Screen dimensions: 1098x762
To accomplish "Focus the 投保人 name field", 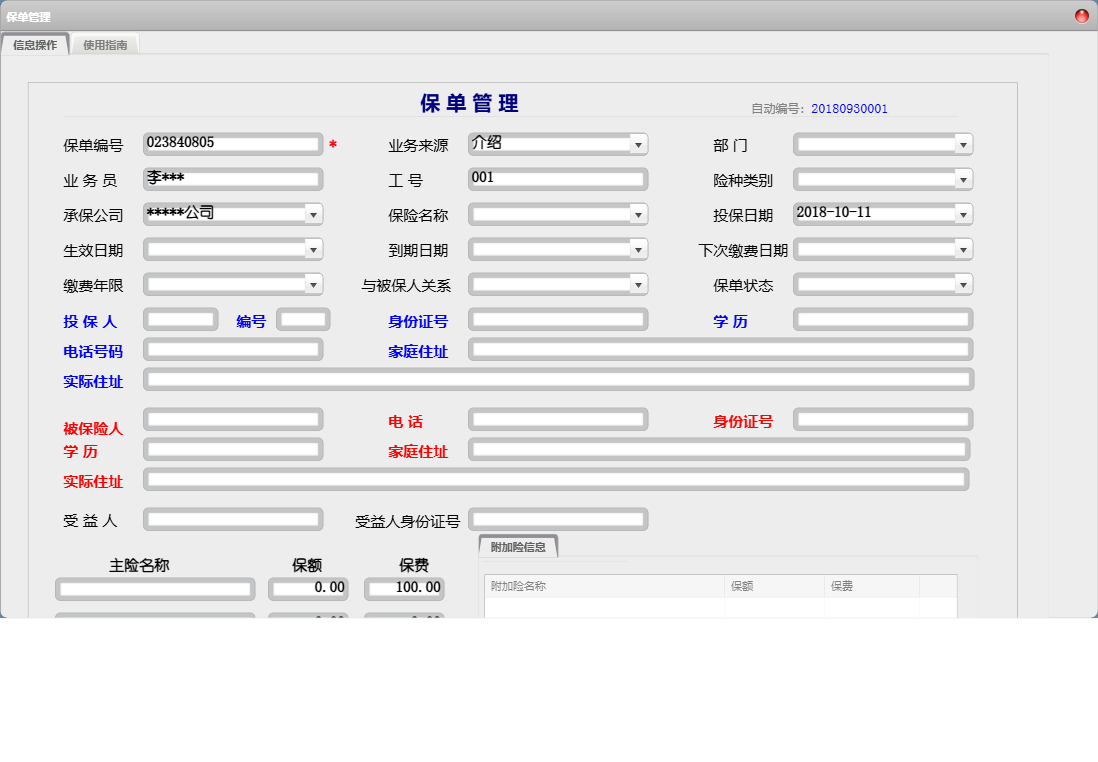I will [180, 320].
